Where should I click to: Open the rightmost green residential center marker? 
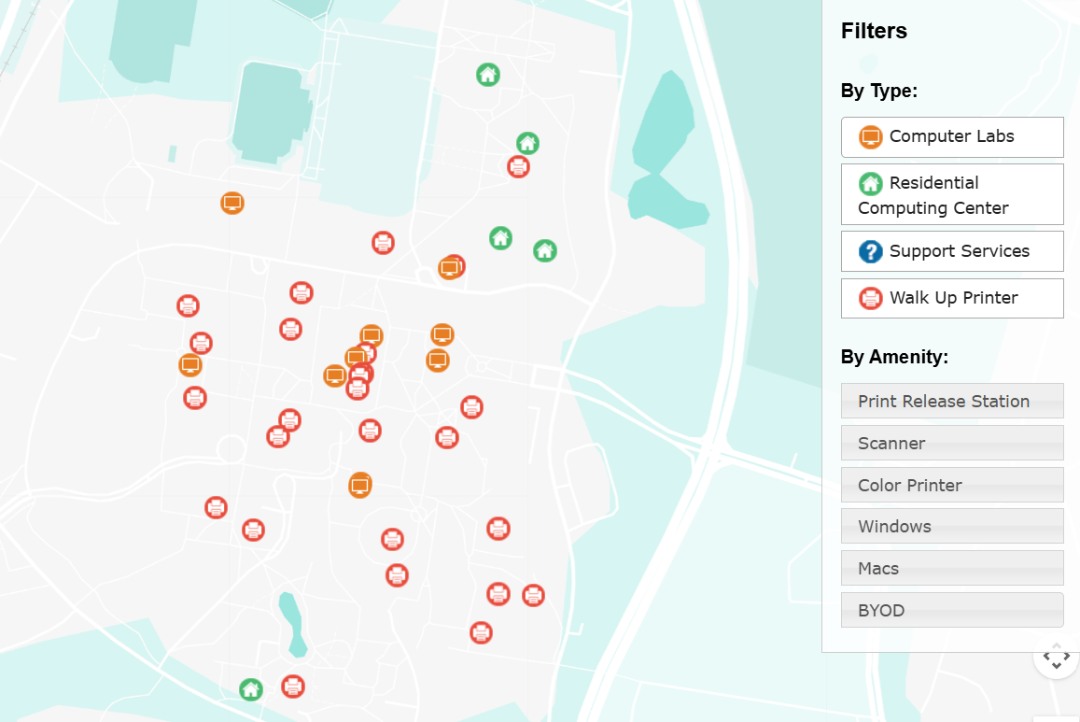click(544, 250)
